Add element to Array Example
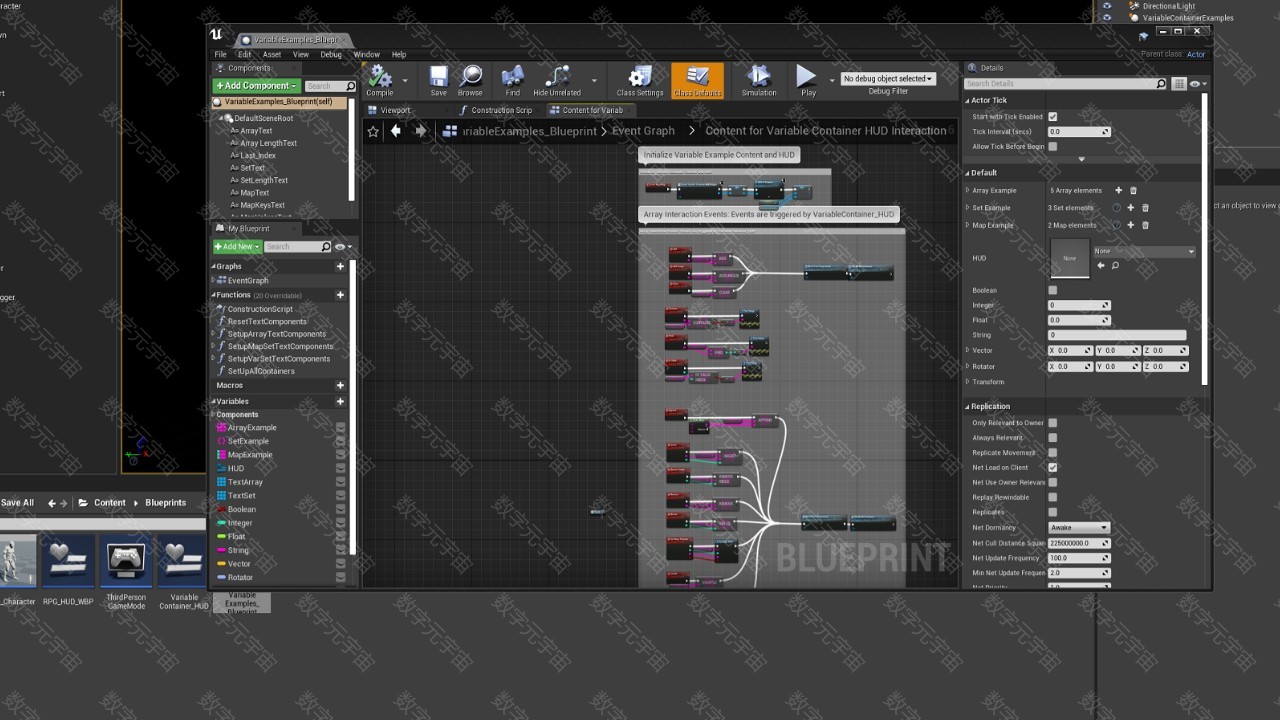The width and height of the screenshot is (1280, 720). 1118,190
